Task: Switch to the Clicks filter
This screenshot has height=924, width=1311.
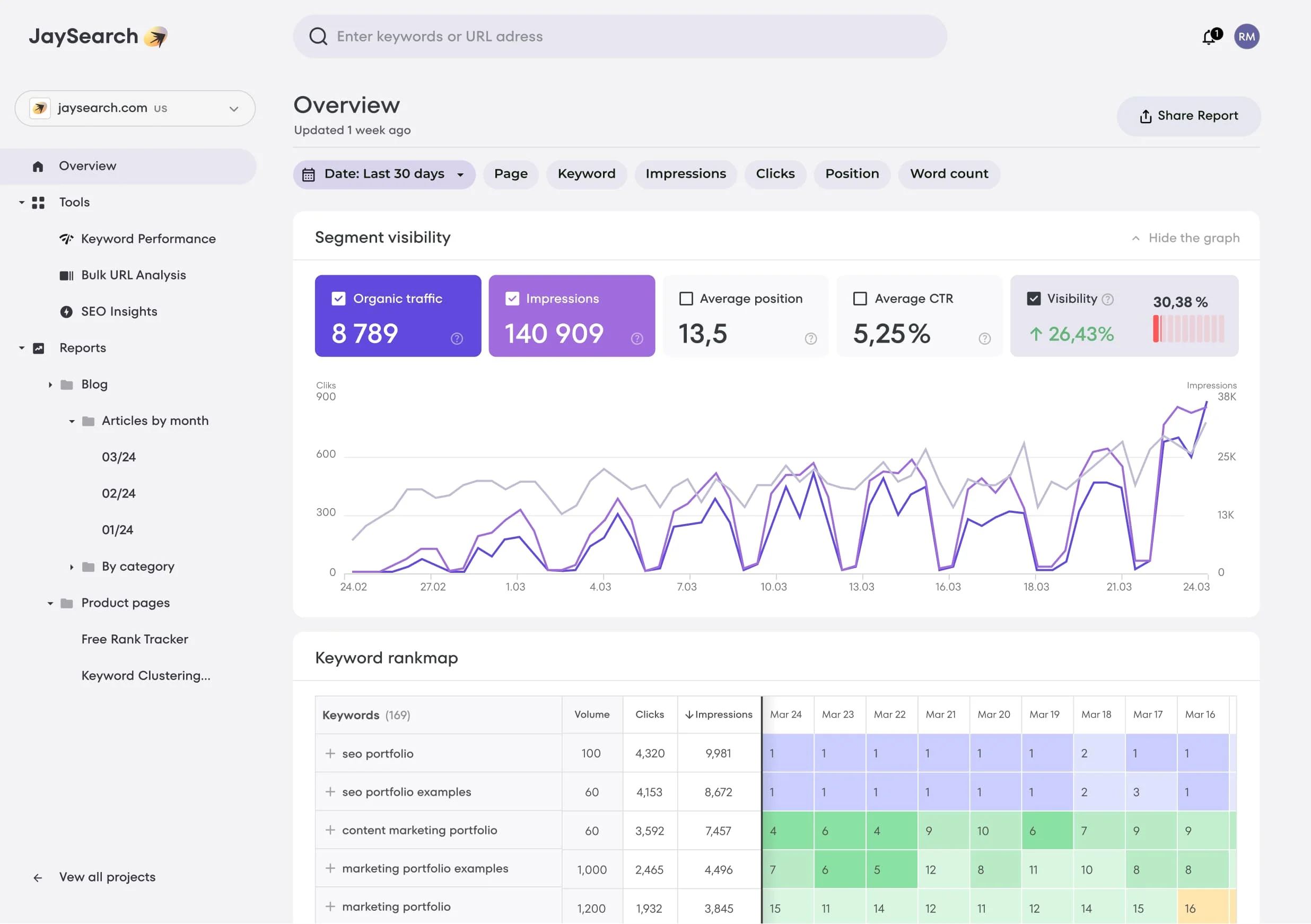Action: click(775, 173)
